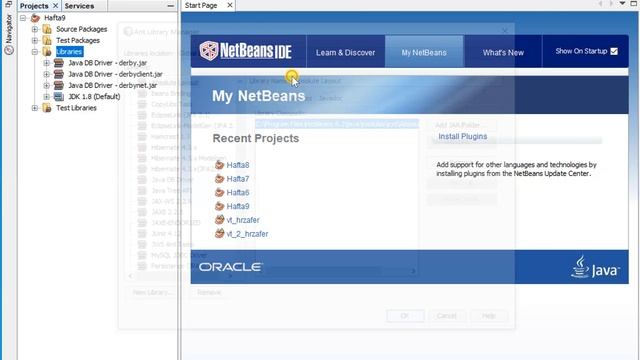Viewport: 640px width, 360px height.
Task: Click the Libraries folder icon in project tree
Action: [47, 51]
